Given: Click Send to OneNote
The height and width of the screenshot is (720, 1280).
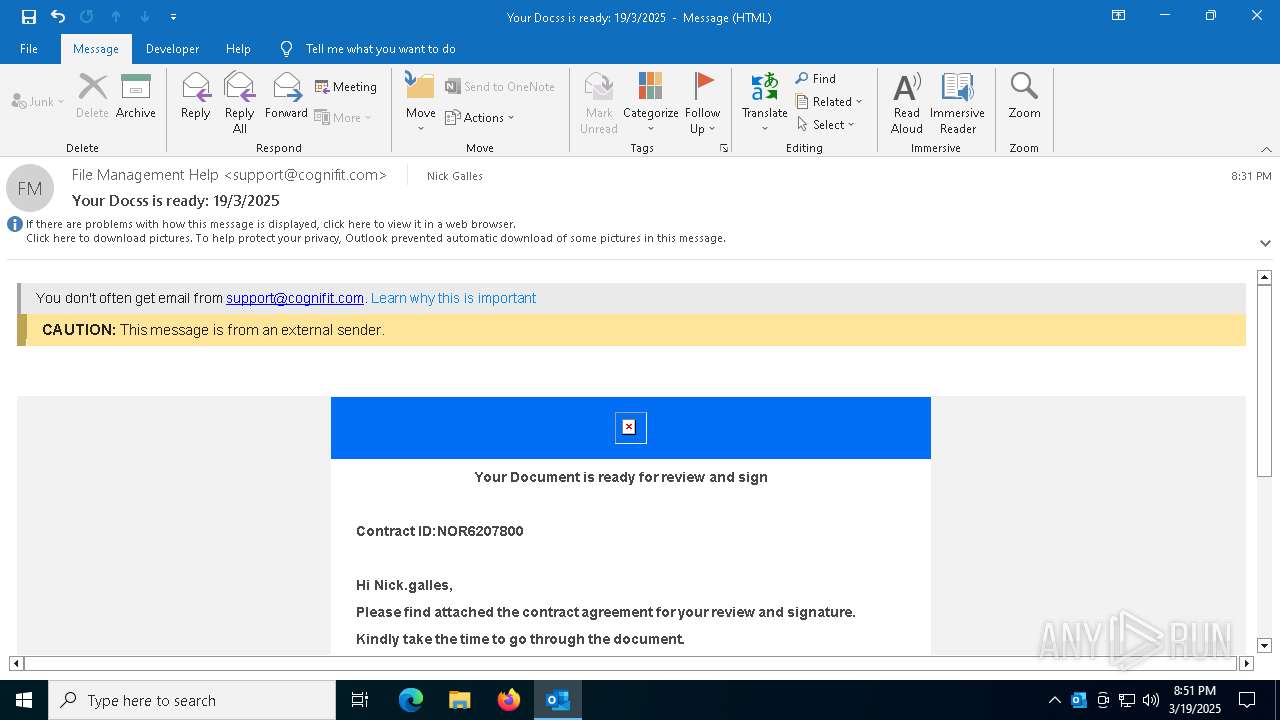Looking at the screenshot, I should pos(500,87).
